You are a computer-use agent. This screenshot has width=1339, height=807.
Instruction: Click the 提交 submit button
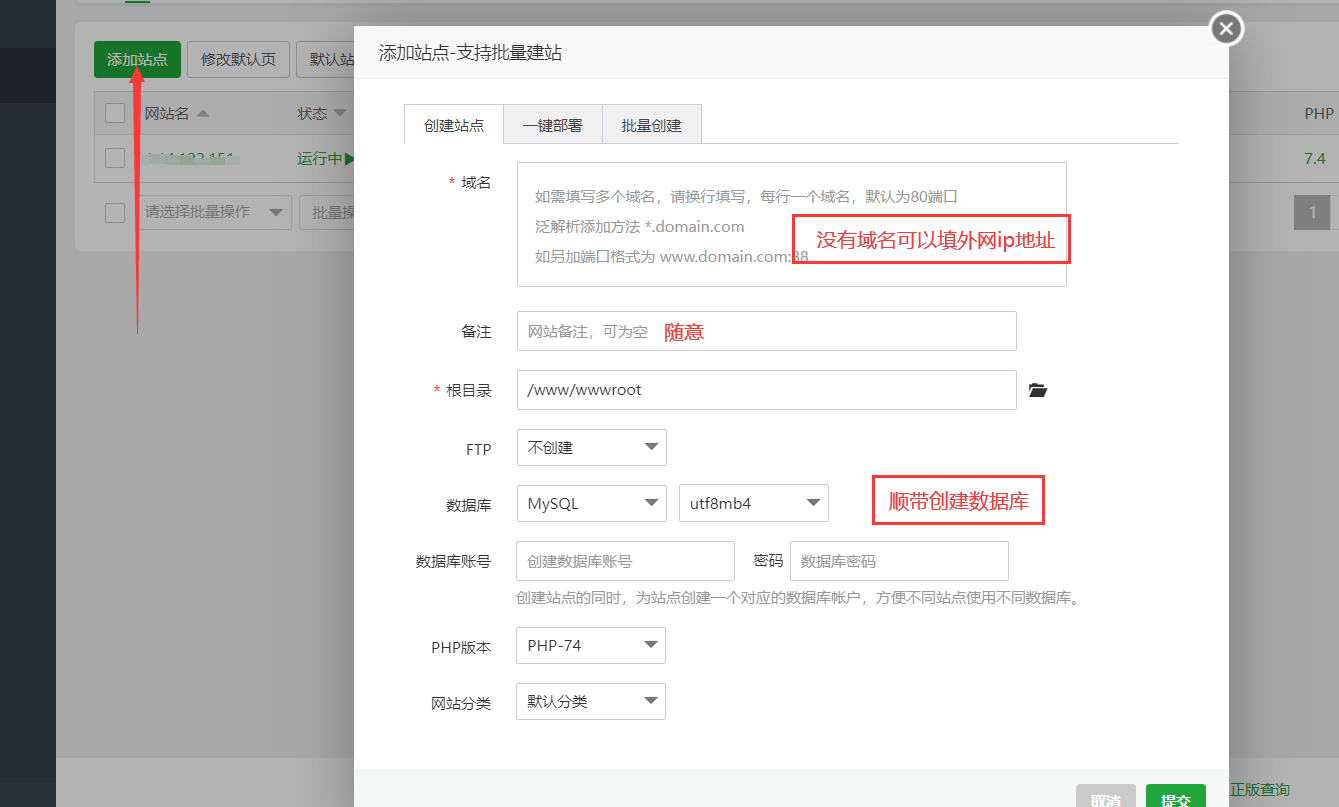pyautogui.click(x=1176, y=798)
